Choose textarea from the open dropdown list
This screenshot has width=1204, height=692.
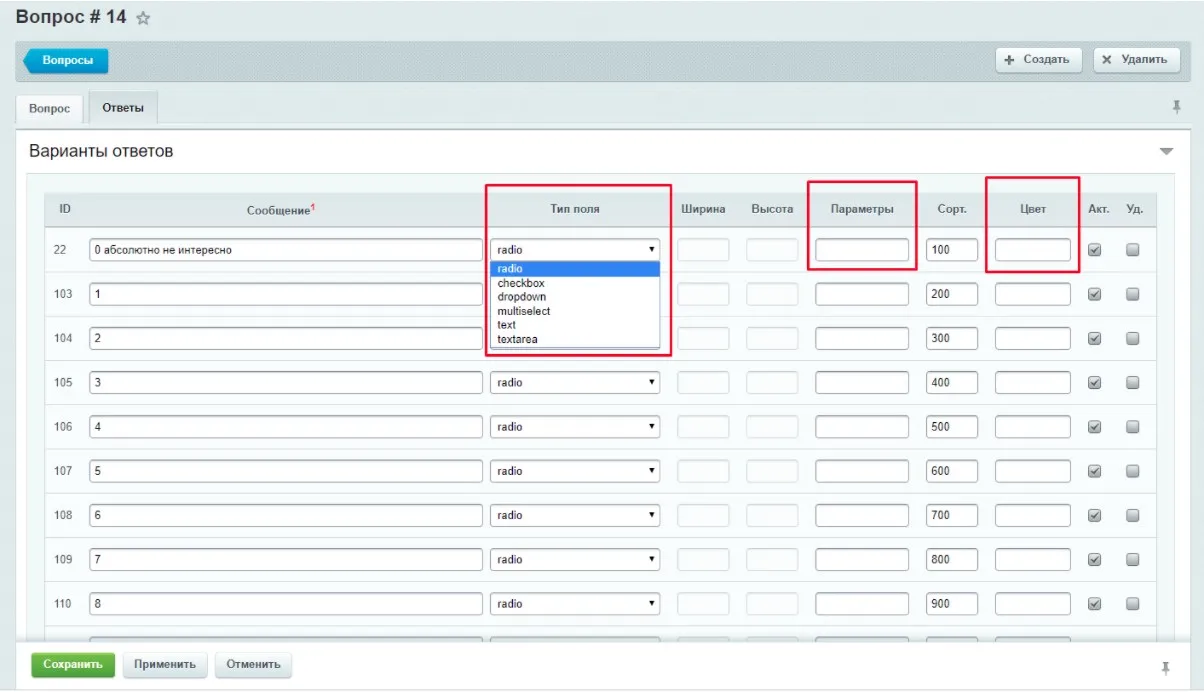tap(517, 339)
